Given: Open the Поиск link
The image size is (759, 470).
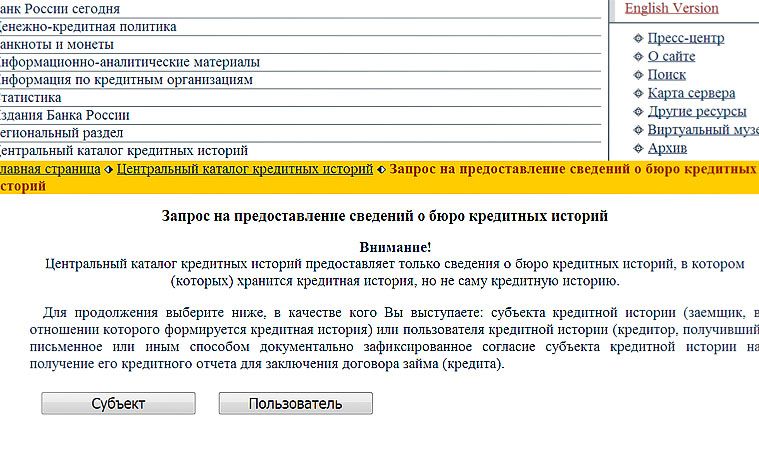Looking at the screenshot, I should (x=667, y=75).
